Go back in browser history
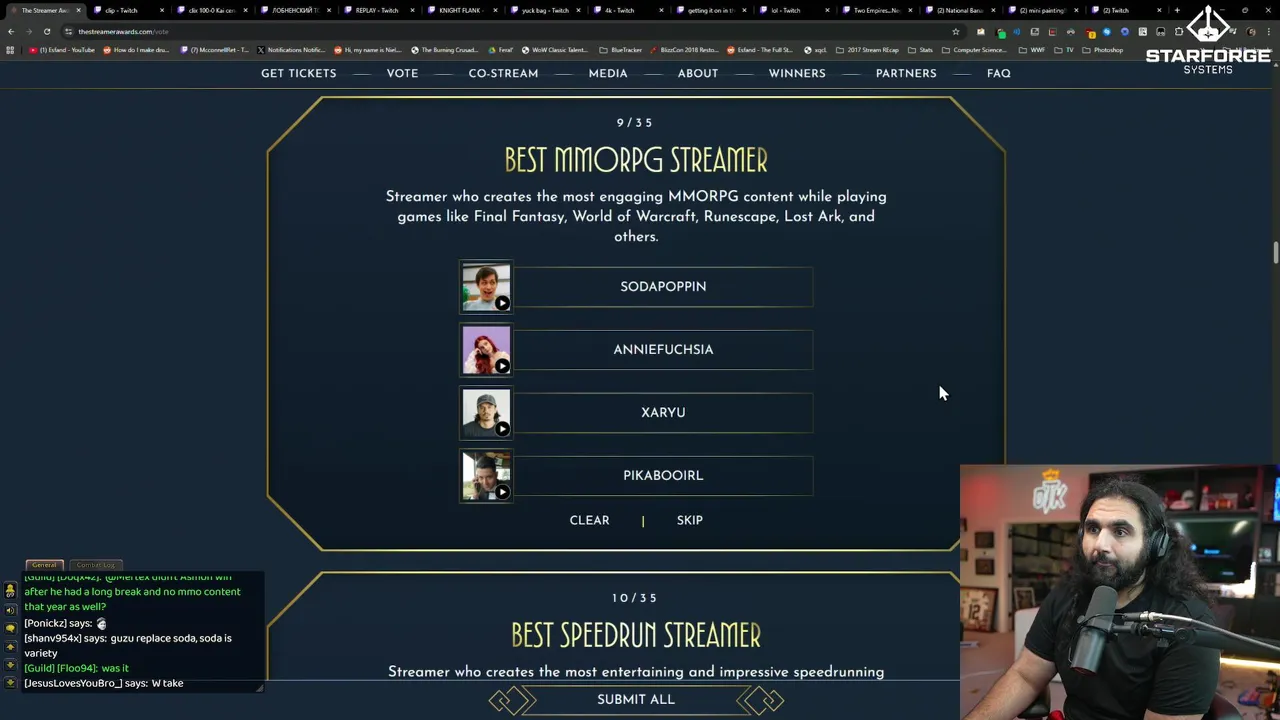Screen dimensions: 1280x720 click(11, 31)
